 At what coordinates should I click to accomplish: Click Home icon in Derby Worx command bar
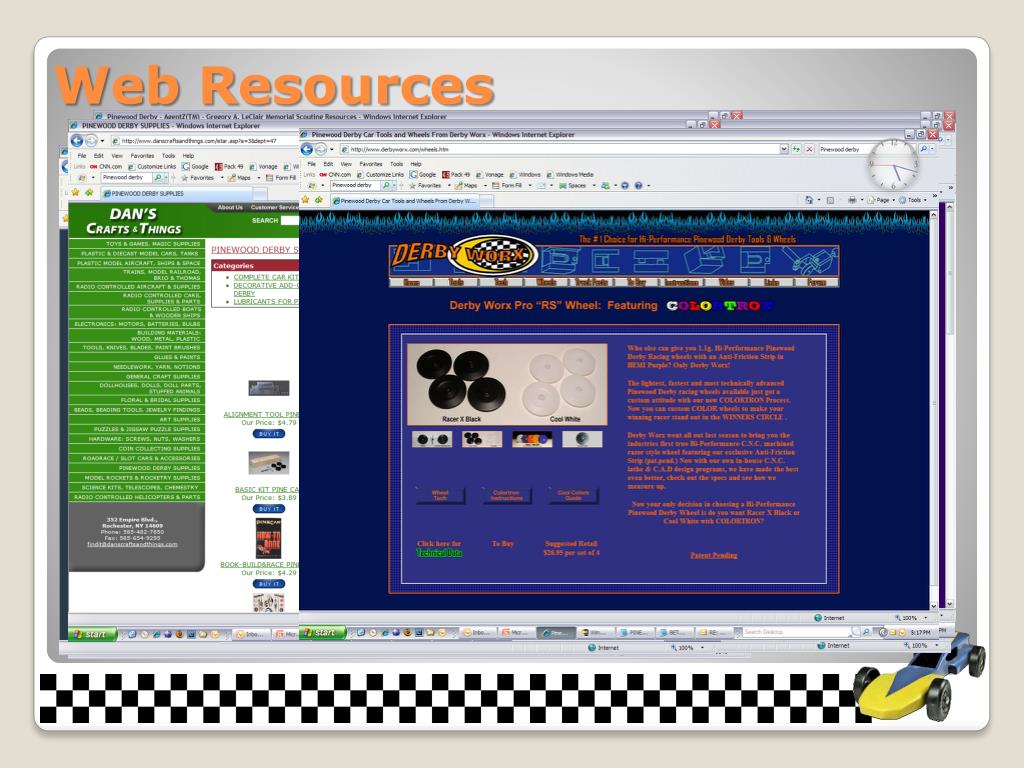(809, 200)
